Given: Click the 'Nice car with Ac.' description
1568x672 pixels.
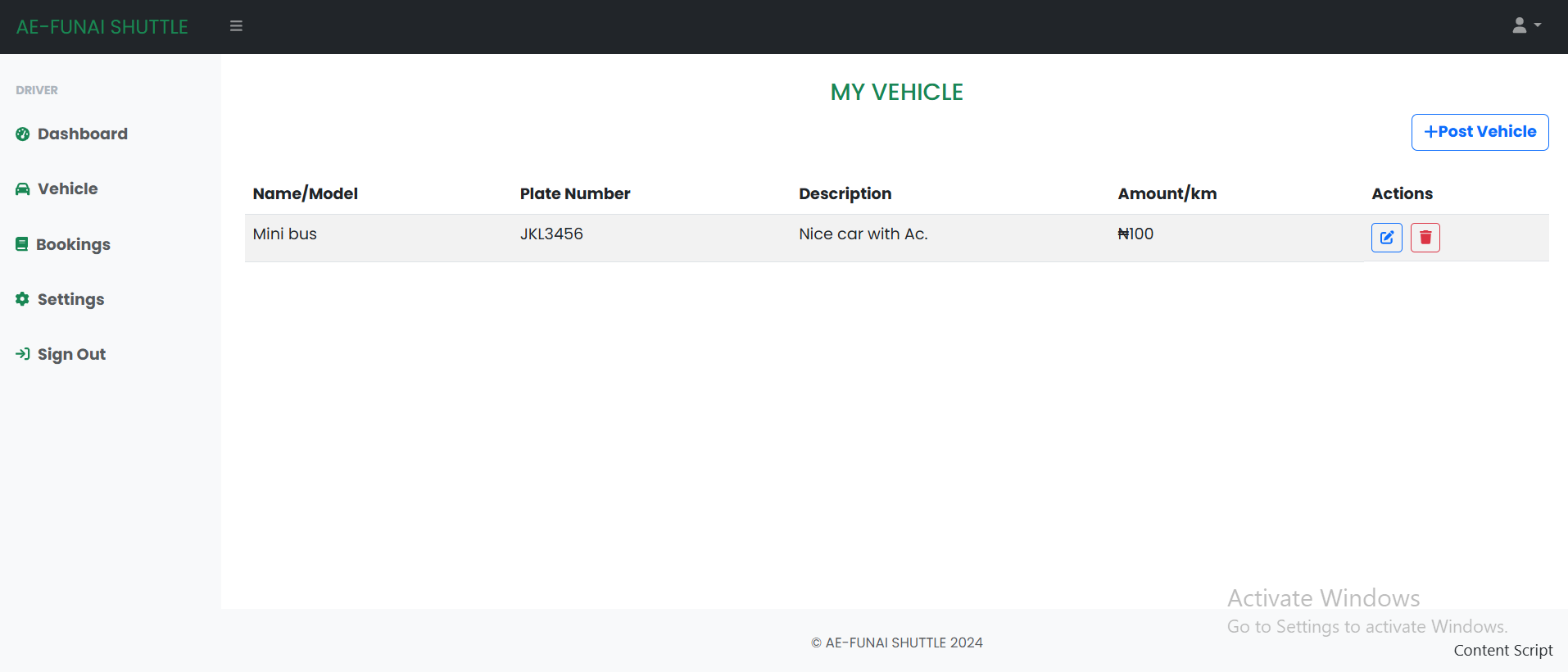Looking at the screenshot, I should (x=863, y=234).
